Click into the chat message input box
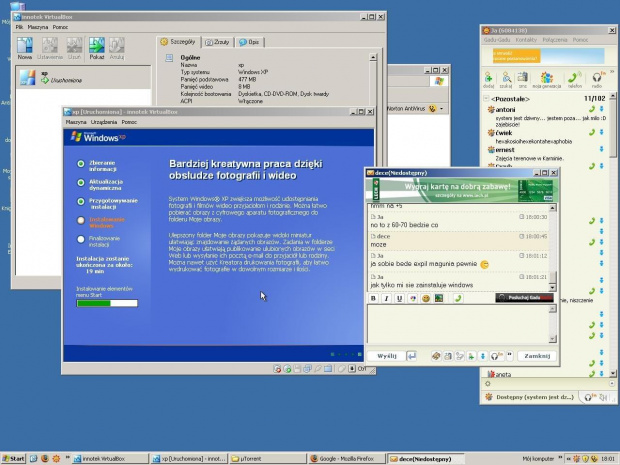Screen dimensions: 620x465 pos(458,323)
